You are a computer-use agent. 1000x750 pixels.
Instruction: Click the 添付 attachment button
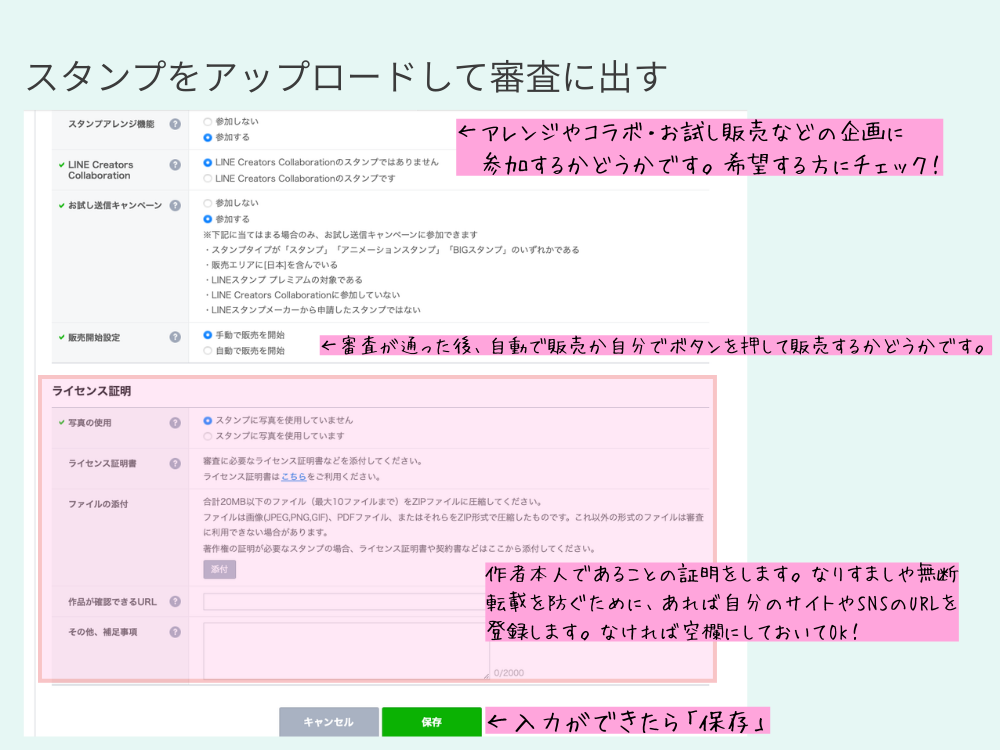(x=219, y=569)
